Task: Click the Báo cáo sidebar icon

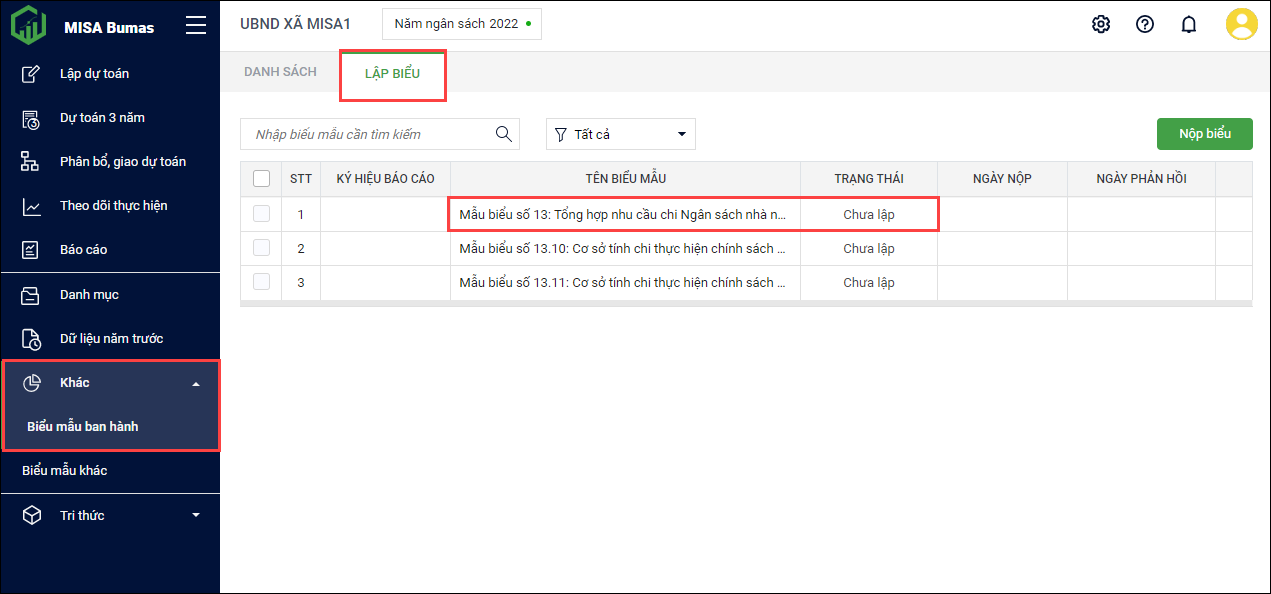Action: click(31, 249)
